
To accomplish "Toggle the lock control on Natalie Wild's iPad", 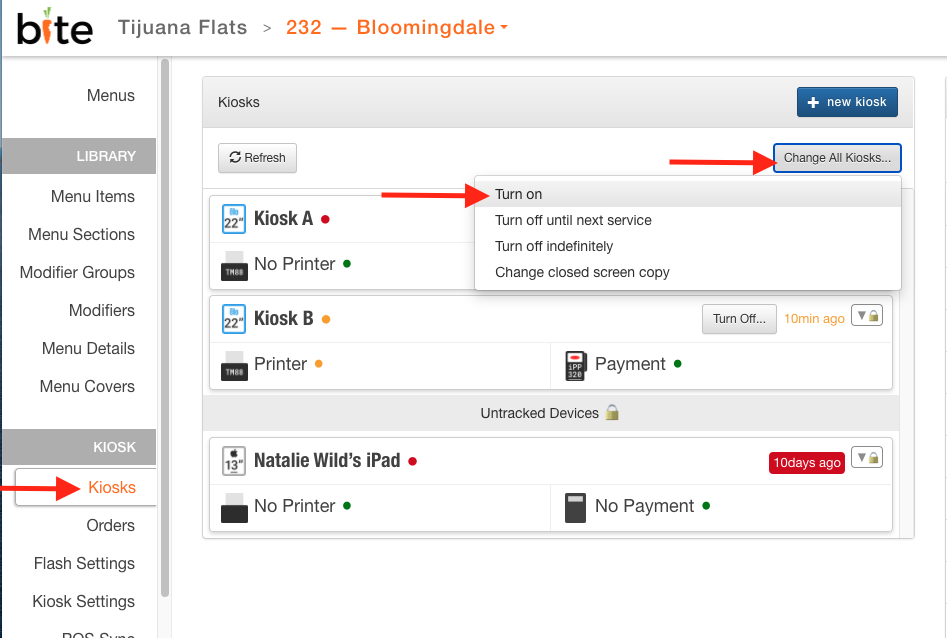I will [x=866, y=458].
